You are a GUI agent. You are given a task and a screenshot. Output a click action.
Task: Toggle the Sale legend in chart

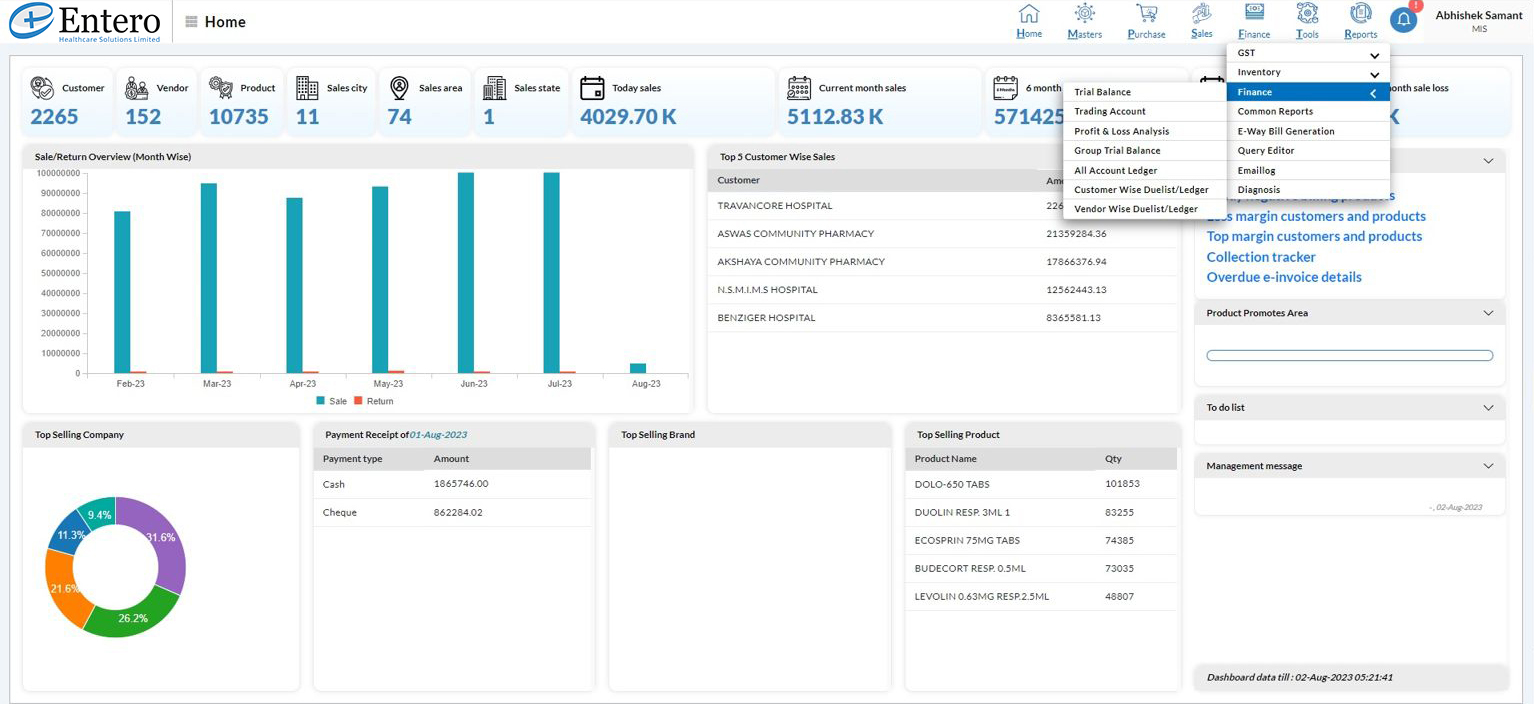(x=332, y=401)
